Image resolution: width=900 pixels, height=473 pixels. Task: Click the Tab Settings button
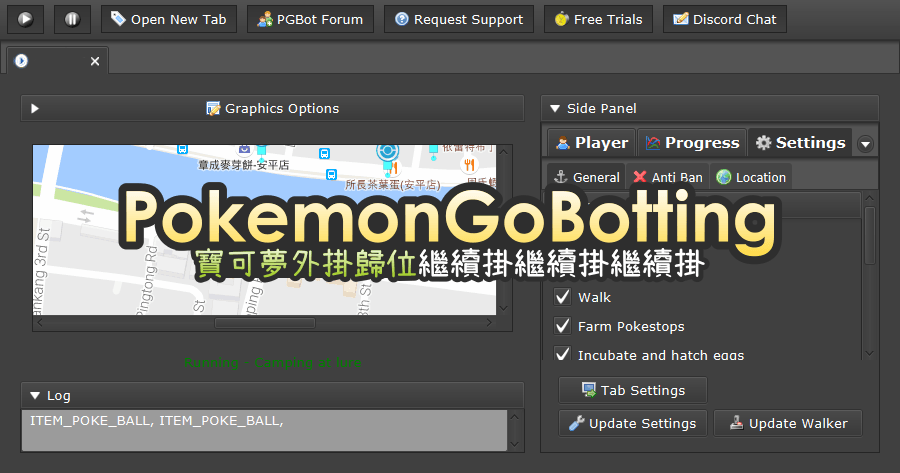633,390
